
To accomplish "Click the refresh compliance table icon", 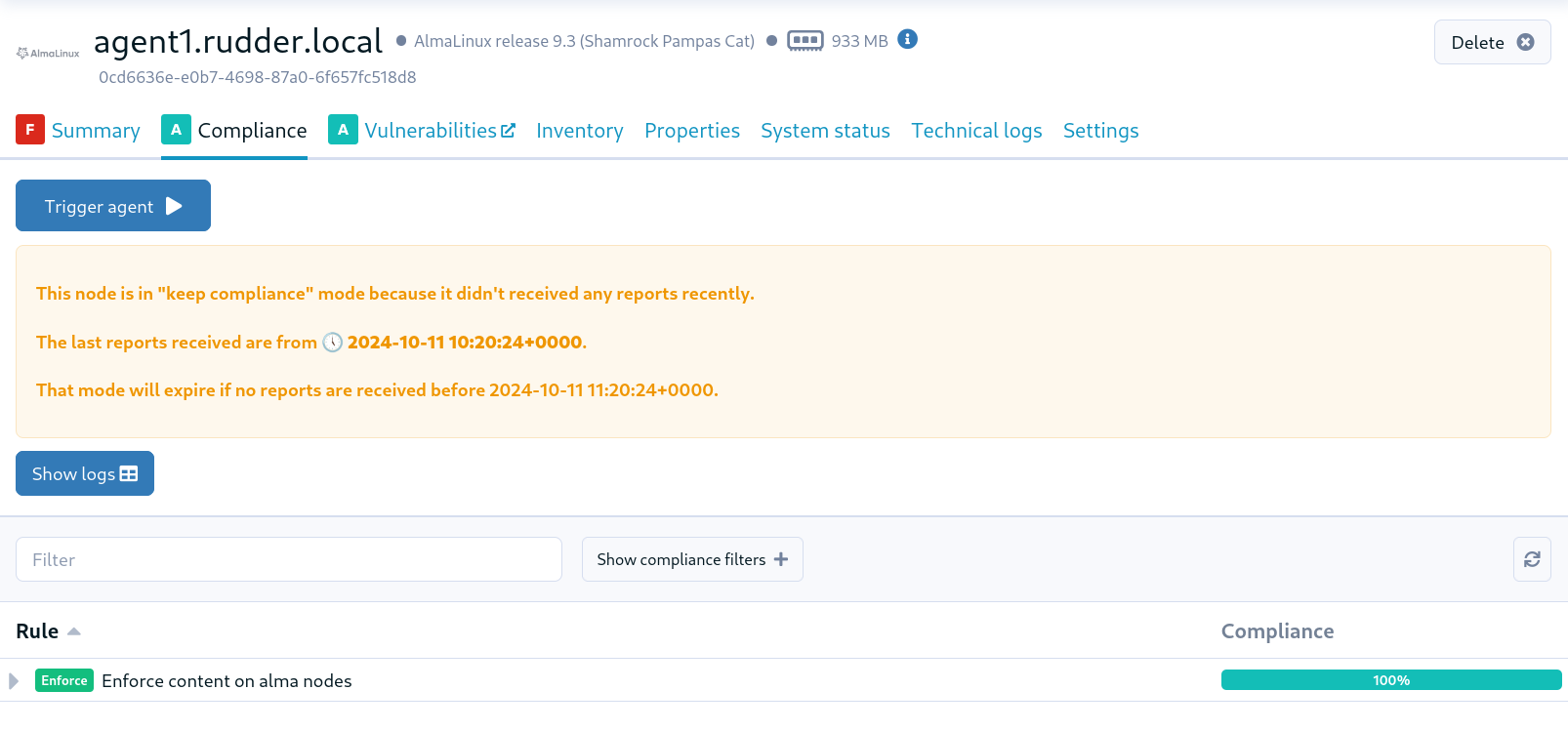I will [x=1531, y=559].
